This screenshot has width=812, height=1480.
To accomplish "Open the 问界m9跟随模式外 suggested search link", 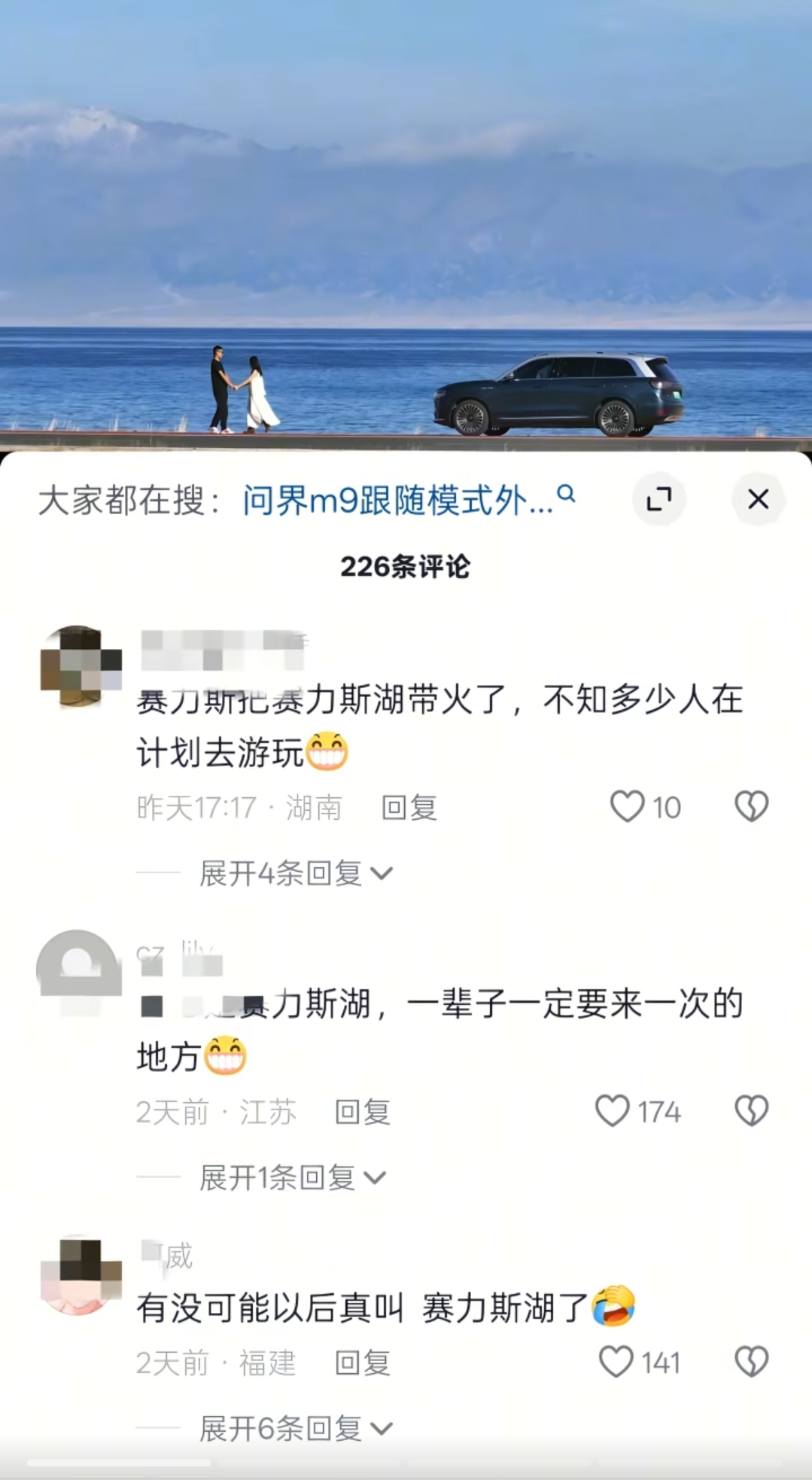I will (x=397, y=500).
